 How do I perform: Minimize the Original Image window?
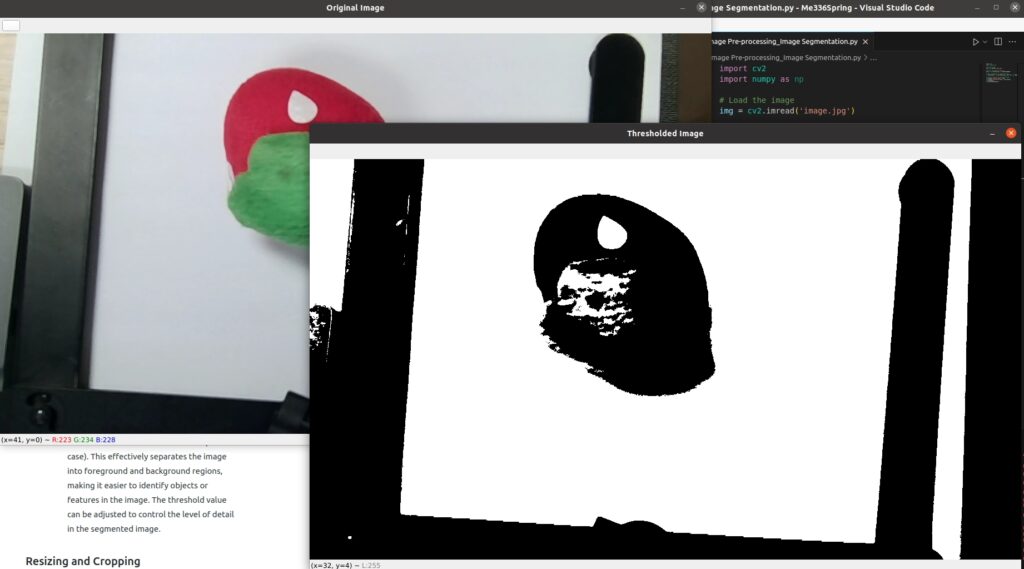[x=682, y=8]
